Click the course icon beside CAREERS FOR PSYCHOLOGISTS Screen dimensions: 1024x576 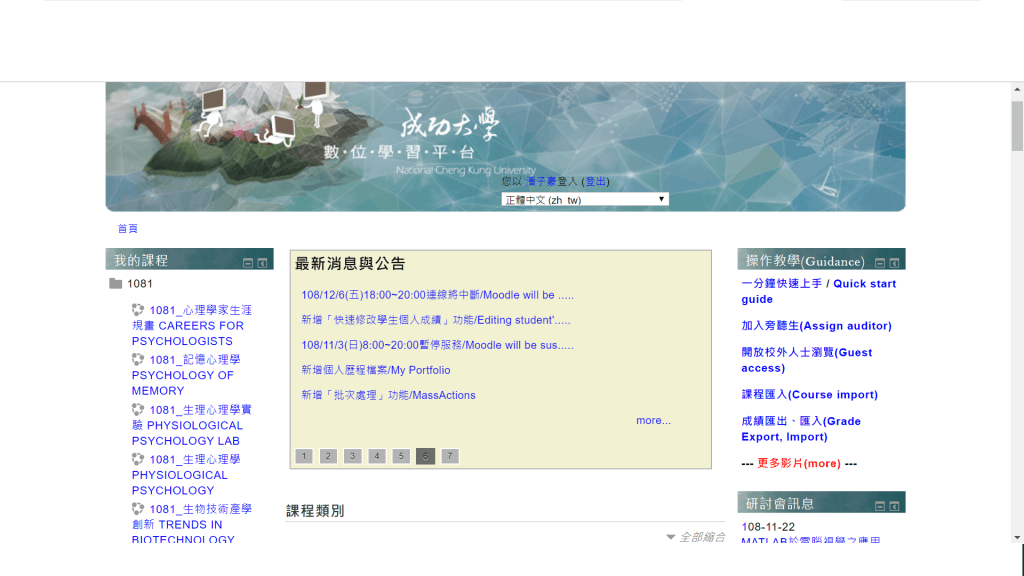pyautogui.click(x=138, y=310)
